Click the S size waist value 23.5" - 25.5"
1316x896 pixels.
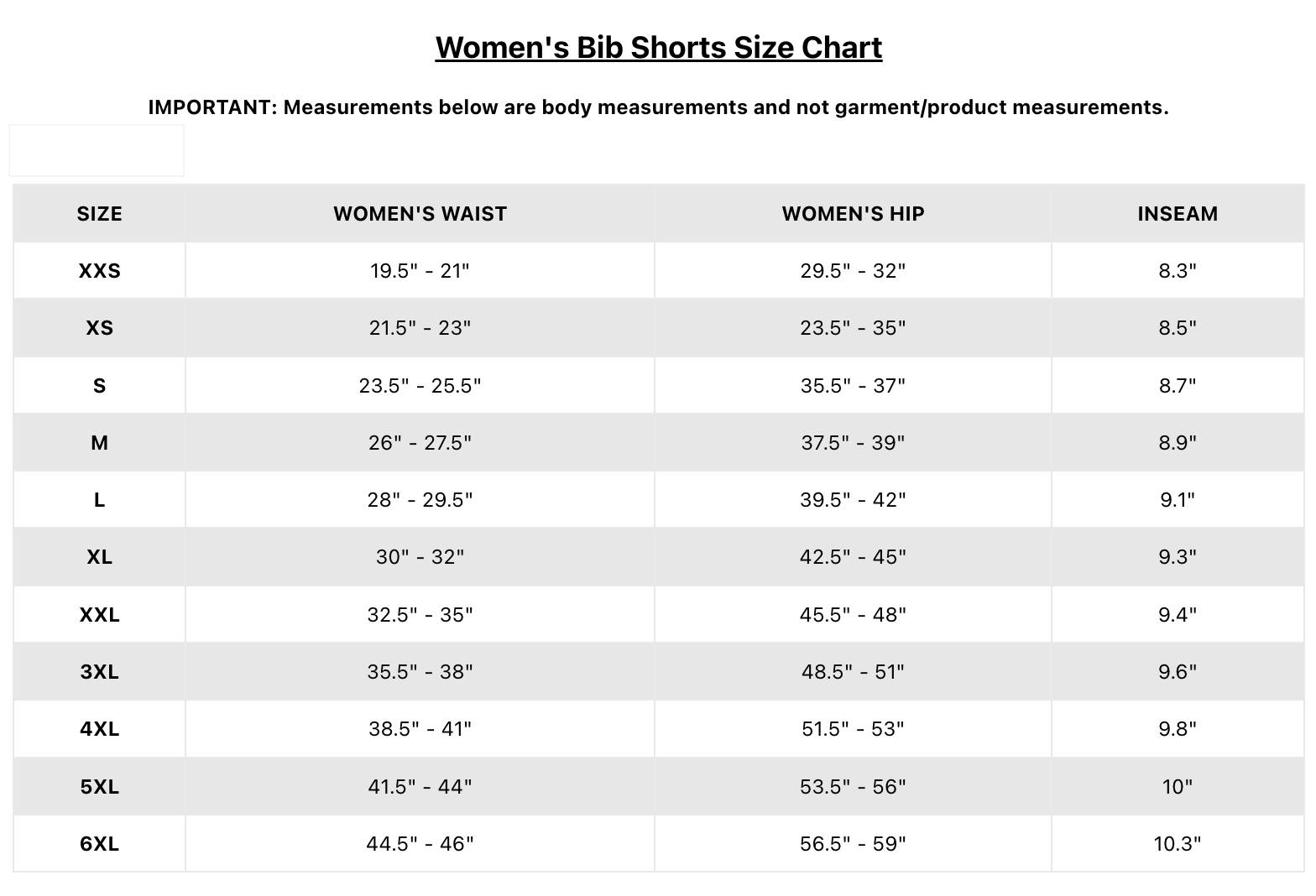coord(420,385)
